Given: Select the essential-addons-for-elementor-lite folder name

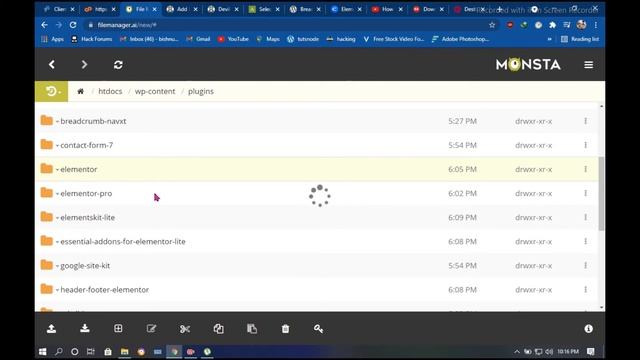Looking at the screenshot, I should point(123,241).
